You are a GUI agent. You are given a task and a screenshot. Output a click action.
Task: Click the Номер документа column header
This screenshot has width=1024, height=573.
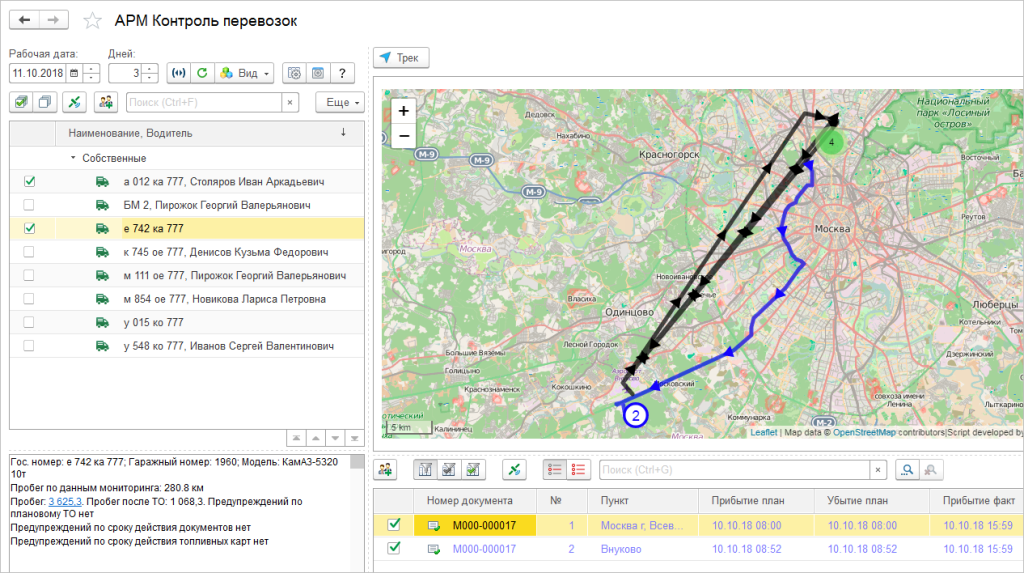[x=469, y=500]
